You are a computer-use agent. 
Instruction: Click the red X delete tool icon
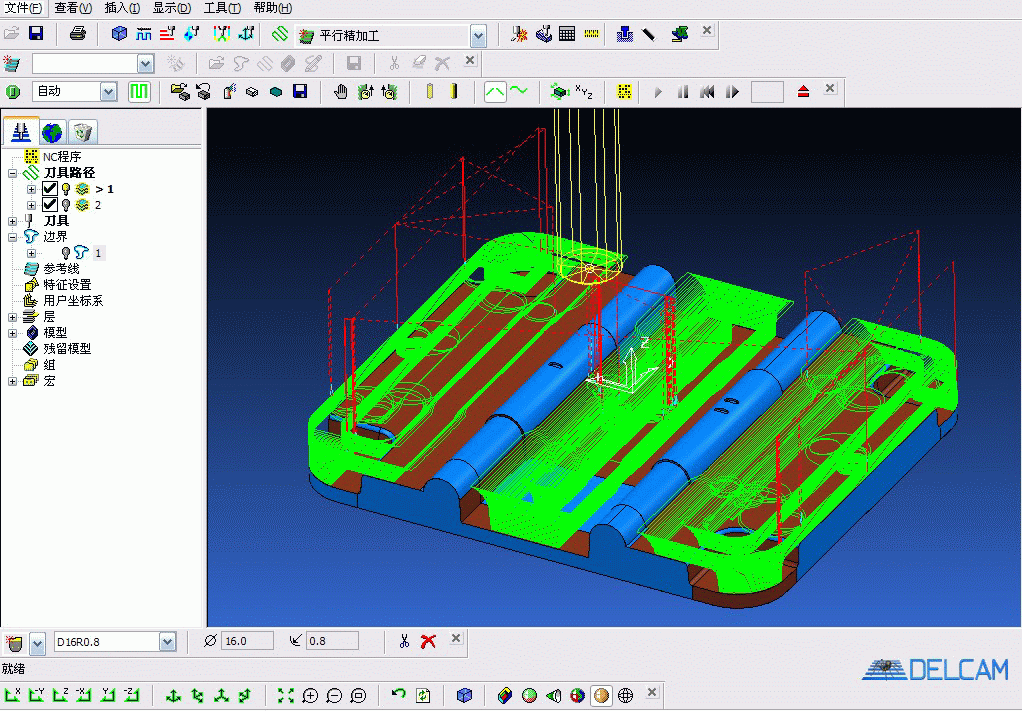(428, 641)
